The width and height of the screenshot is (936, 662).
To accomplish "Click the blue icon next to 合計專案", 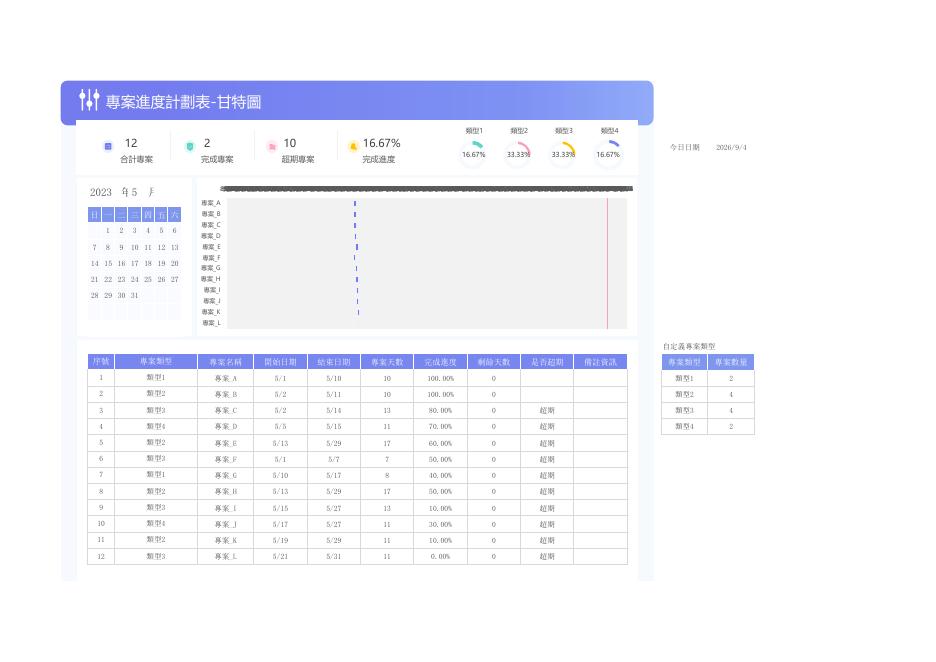I will (x=108, y=146).
